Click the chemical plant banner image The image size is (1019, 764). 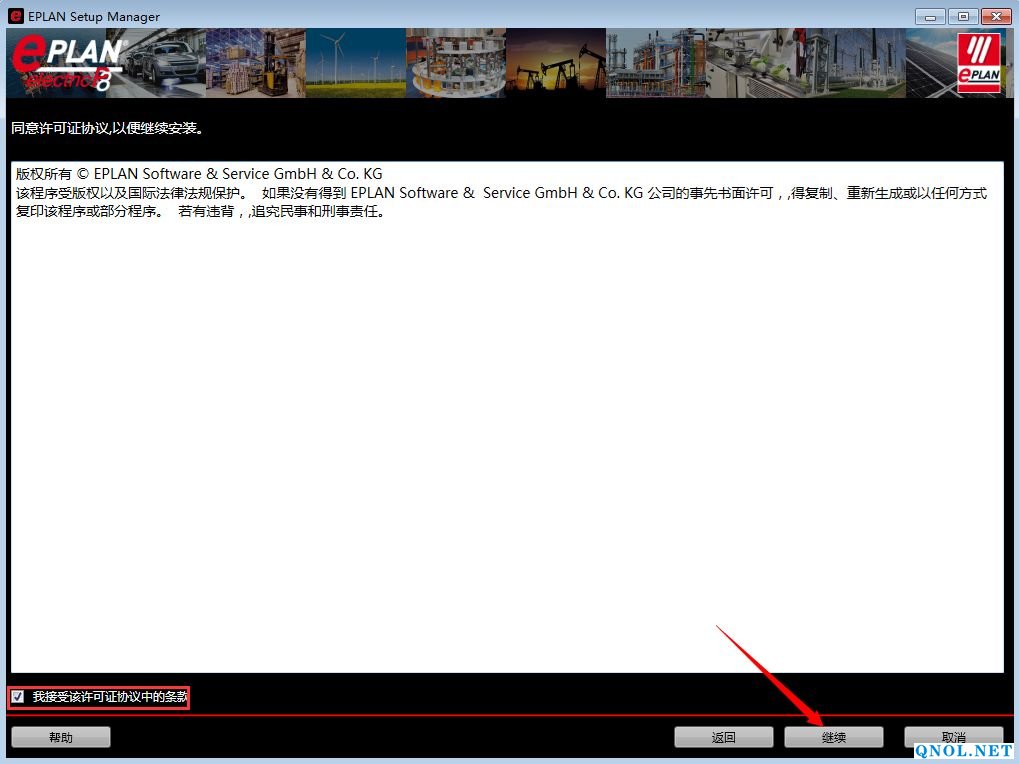tap(656, 63)
